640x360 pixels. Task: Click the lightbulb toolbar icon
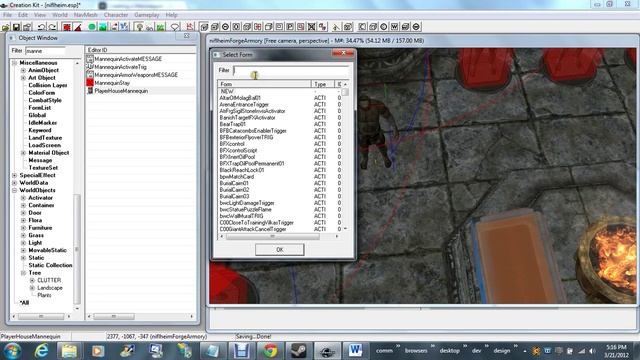click(139, 27)
